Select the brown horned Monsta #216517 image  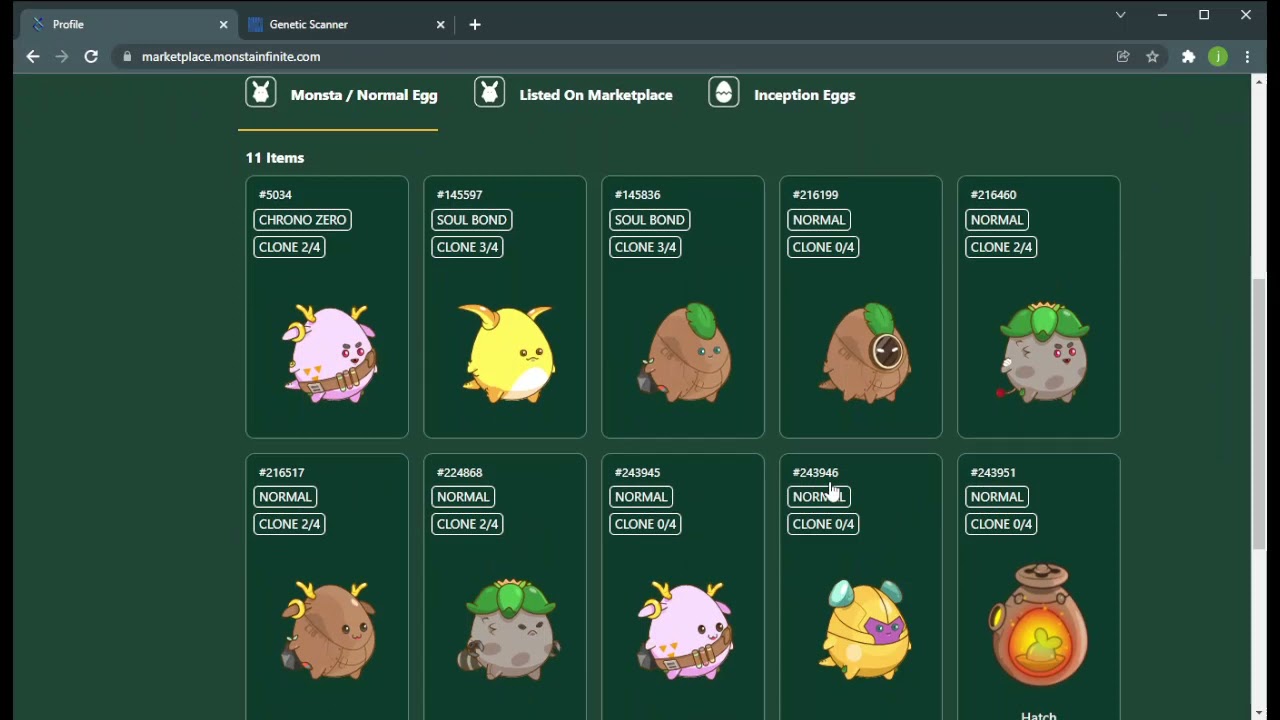[x=329, y=630]
